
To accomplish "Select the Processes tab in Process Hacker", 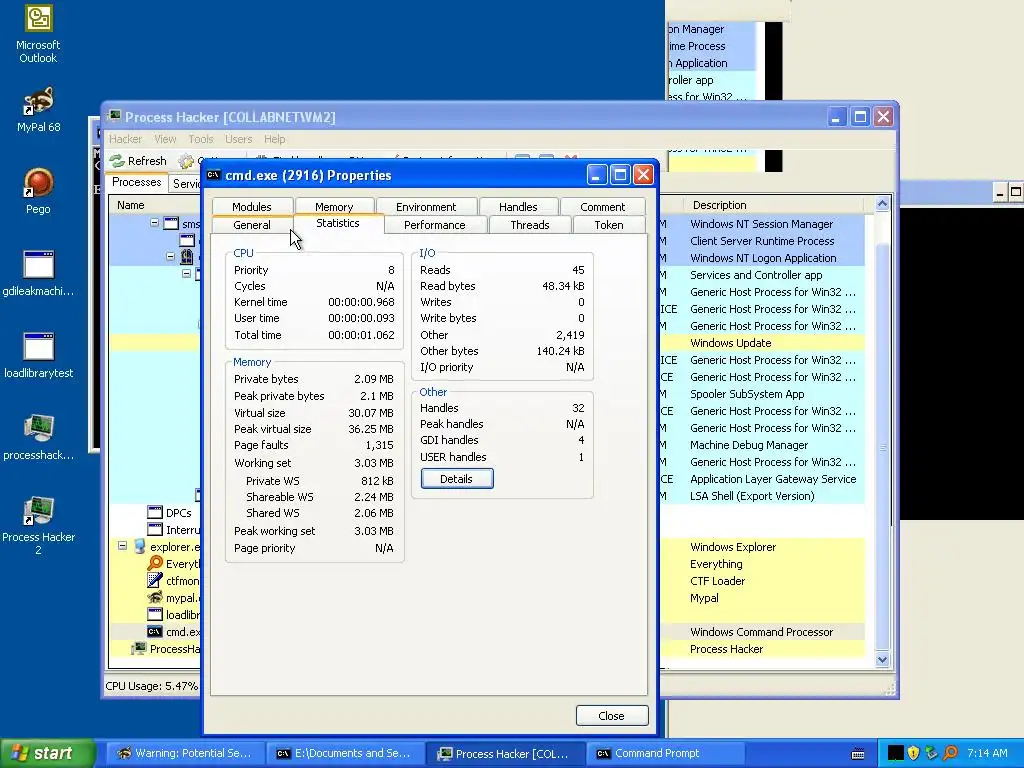I will coord(136,182).
